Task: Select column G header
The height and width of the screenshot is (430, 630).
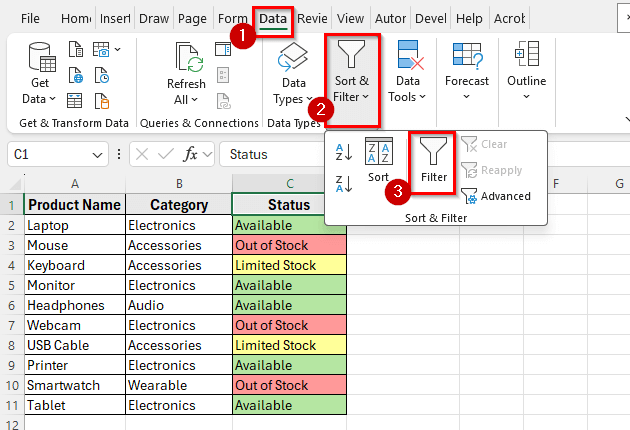Action: (x=619, y=184)
